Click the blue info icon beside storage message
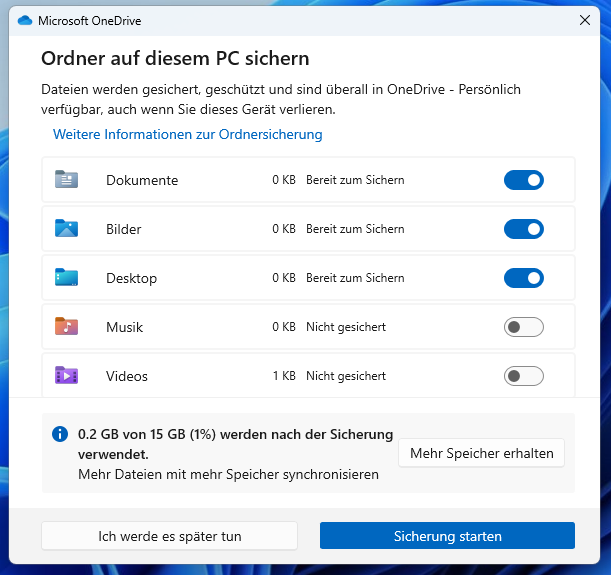The width and height of the screenshot is (611, 575). (60, 434)
